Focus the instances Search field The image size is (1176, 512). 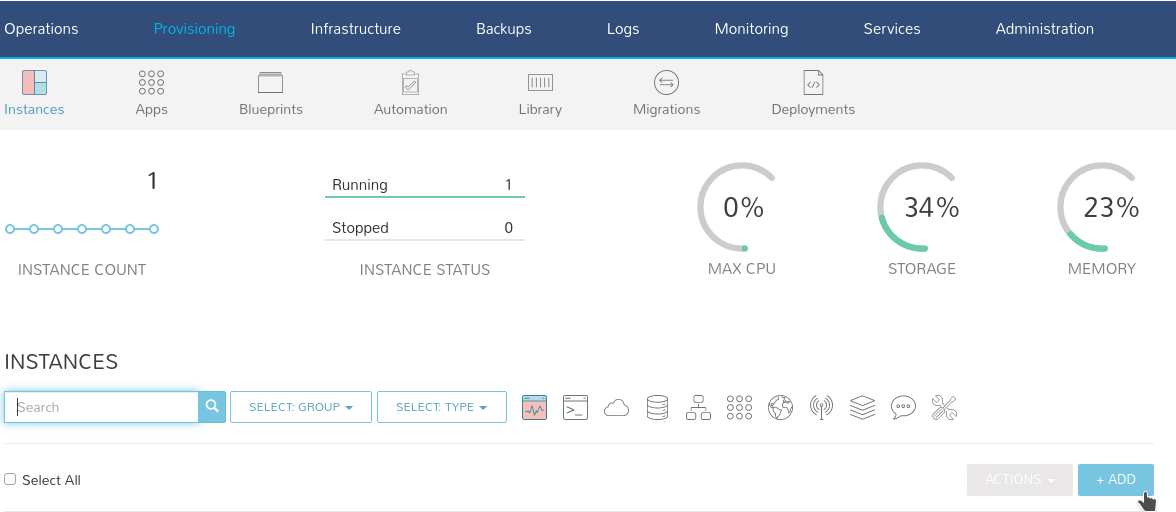[x=101, y=407]
